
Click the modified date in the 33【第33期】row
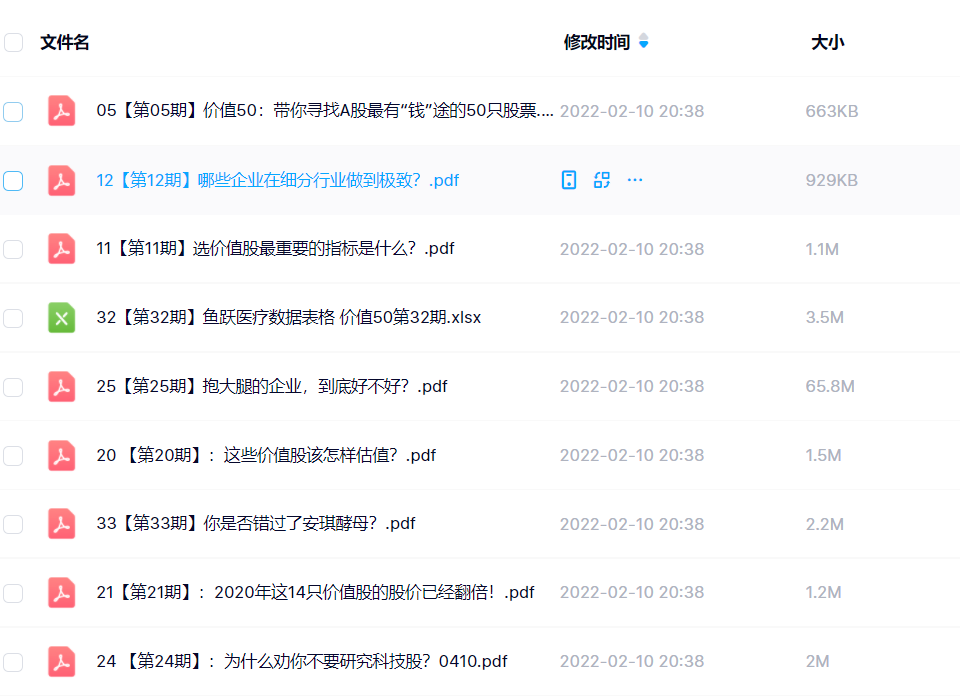click(x=632, y=524)
